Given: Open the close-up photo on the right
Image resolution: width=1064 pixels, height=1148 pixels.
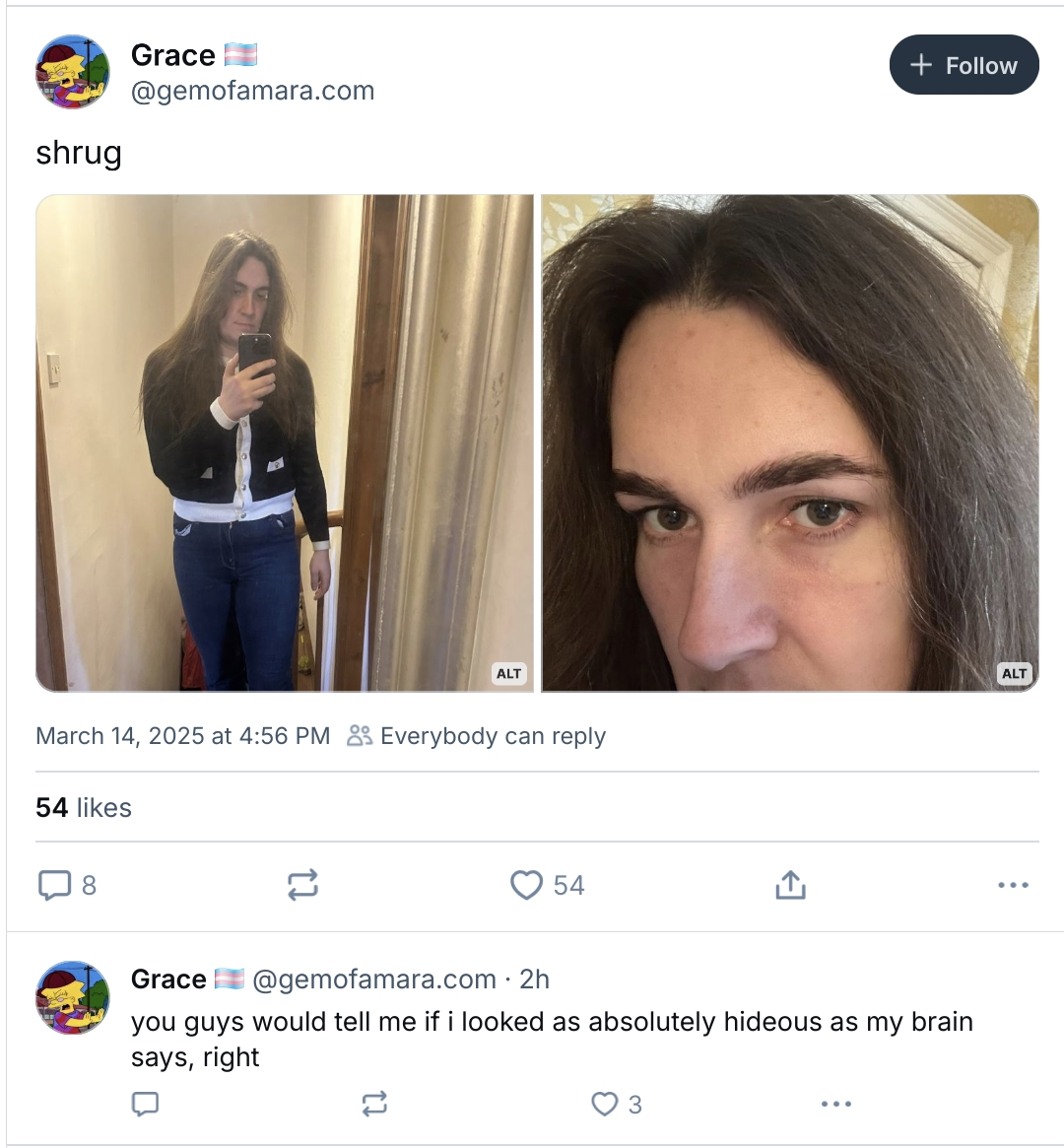Looking at the screenshot, I should pos(790,443).
